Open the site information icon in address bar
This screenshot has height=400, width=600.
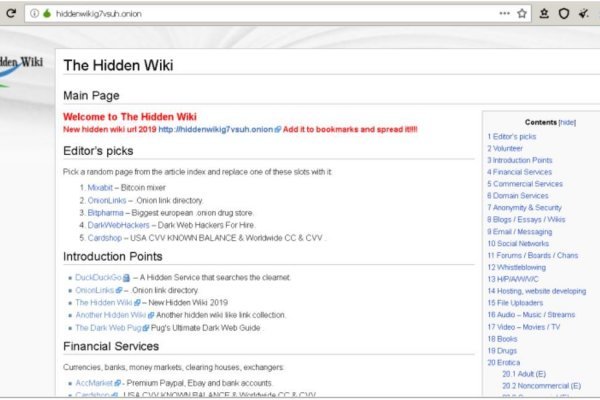click(34, 14)
